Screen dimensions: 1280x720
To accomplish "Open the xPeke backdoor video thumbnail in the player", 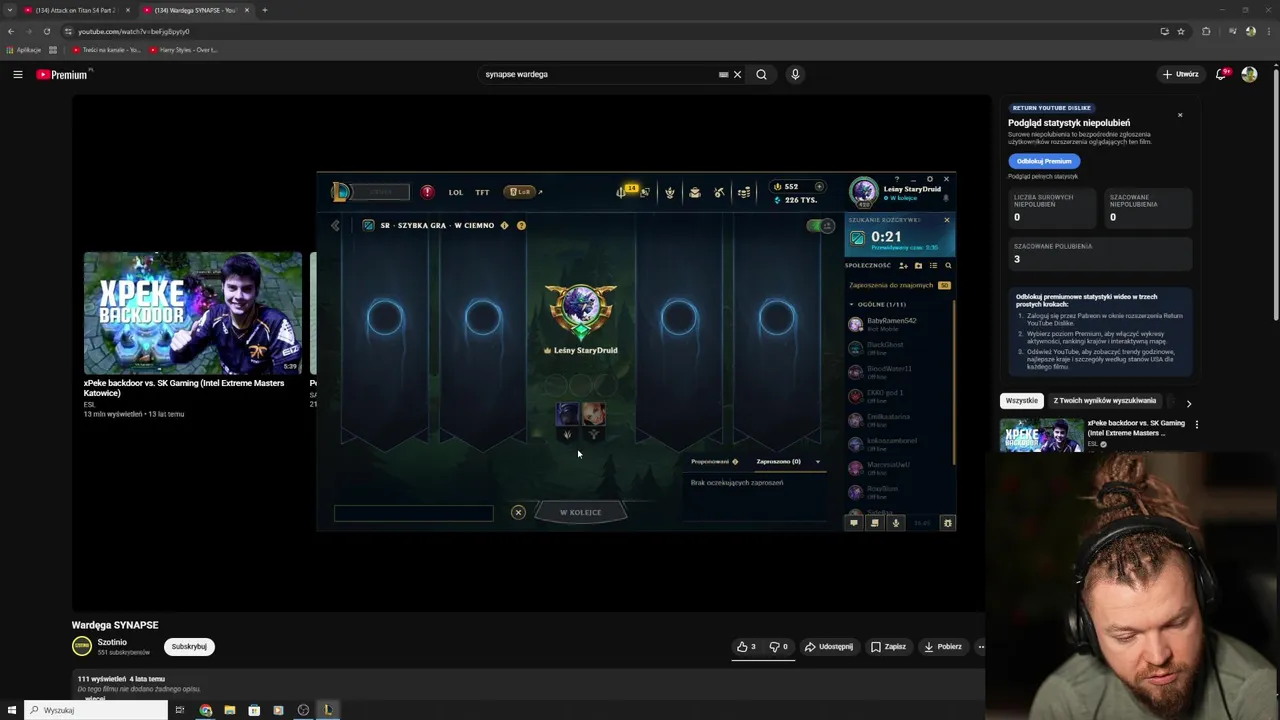I will click(193, 313).
